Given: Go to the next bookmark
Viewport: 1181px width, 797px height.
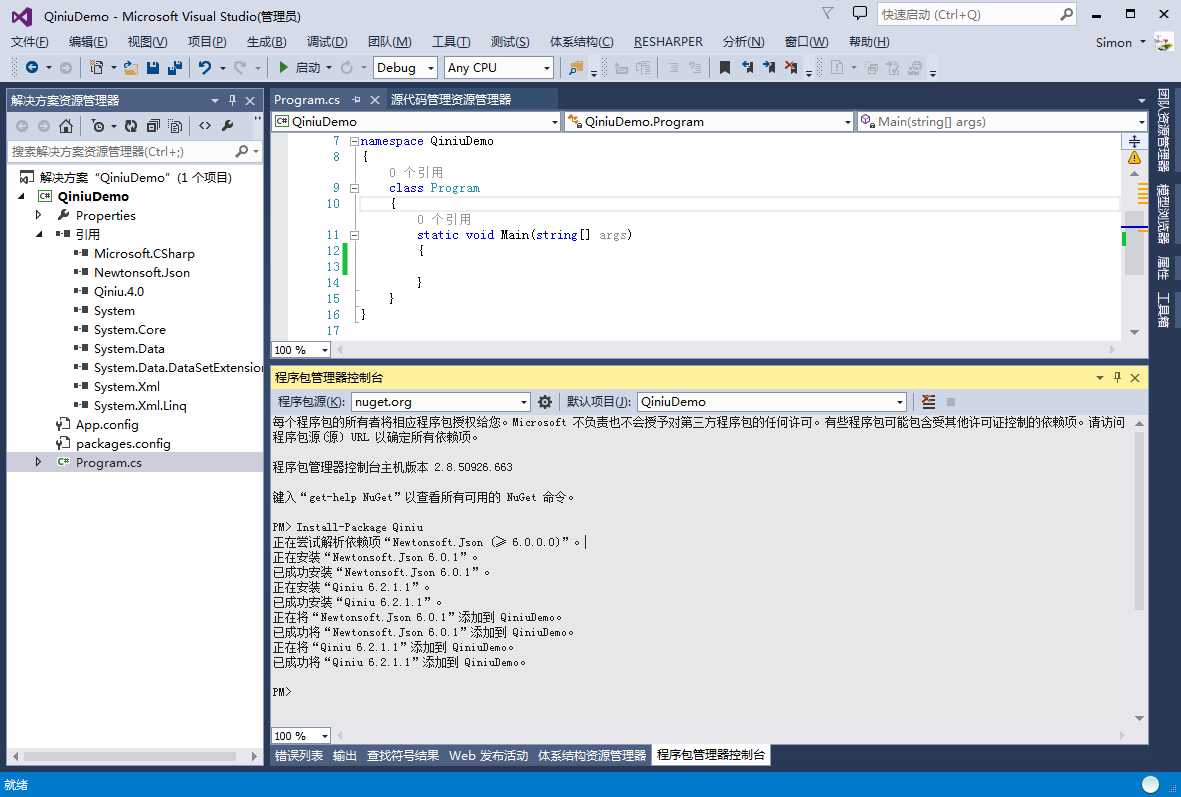Looking at the screenshot, I should point(769,68).
